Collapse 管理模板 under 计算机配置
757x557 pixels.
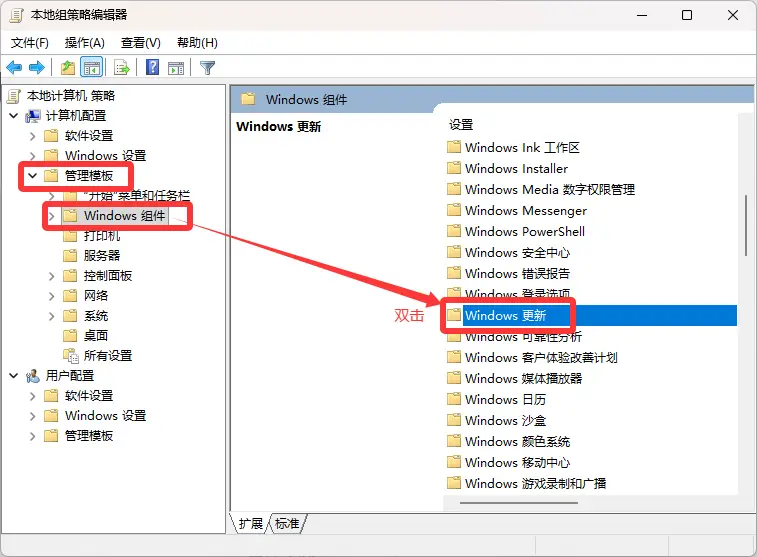(32, 176)
